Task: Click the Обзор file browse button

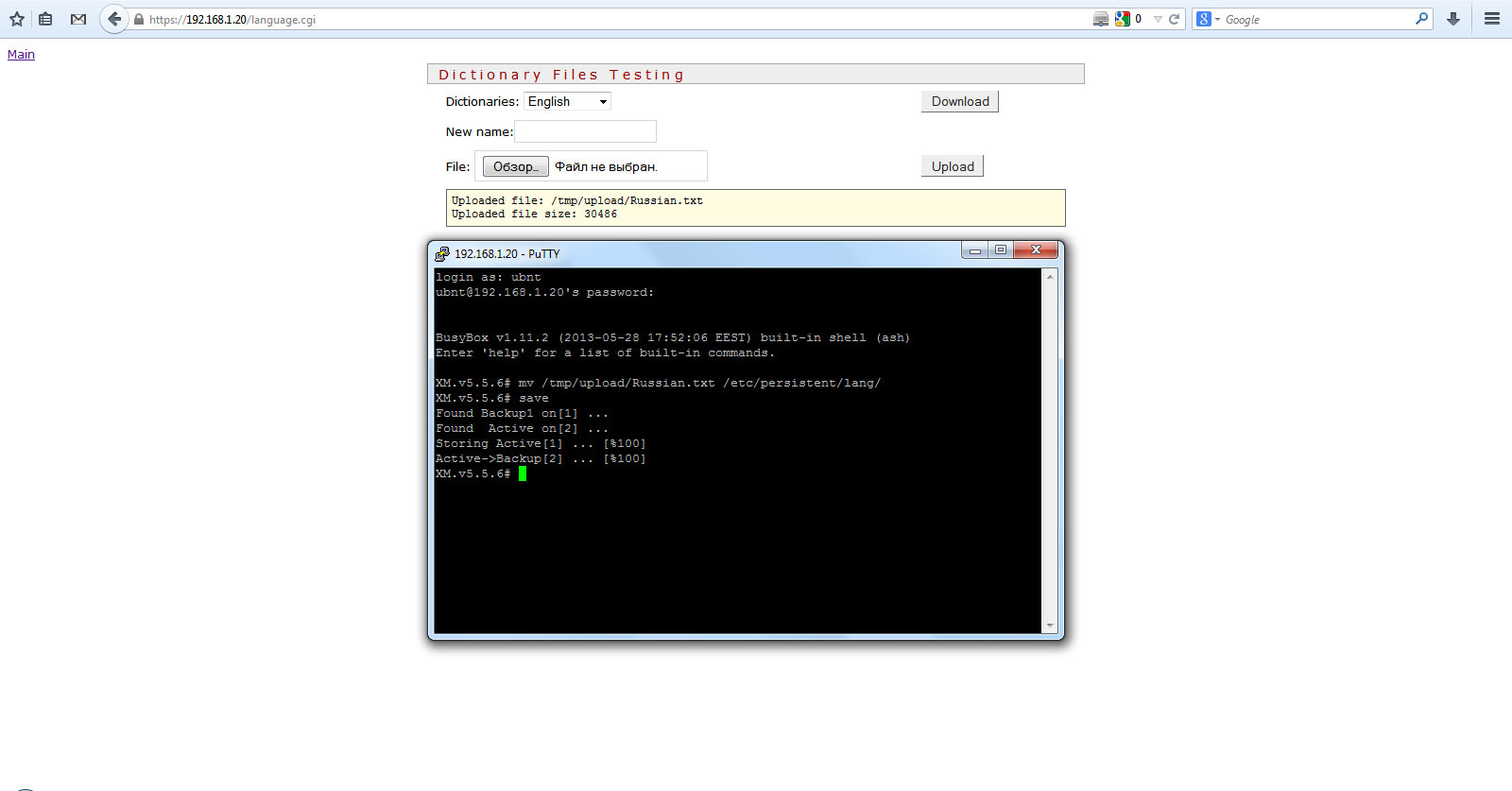Action: 515,166
